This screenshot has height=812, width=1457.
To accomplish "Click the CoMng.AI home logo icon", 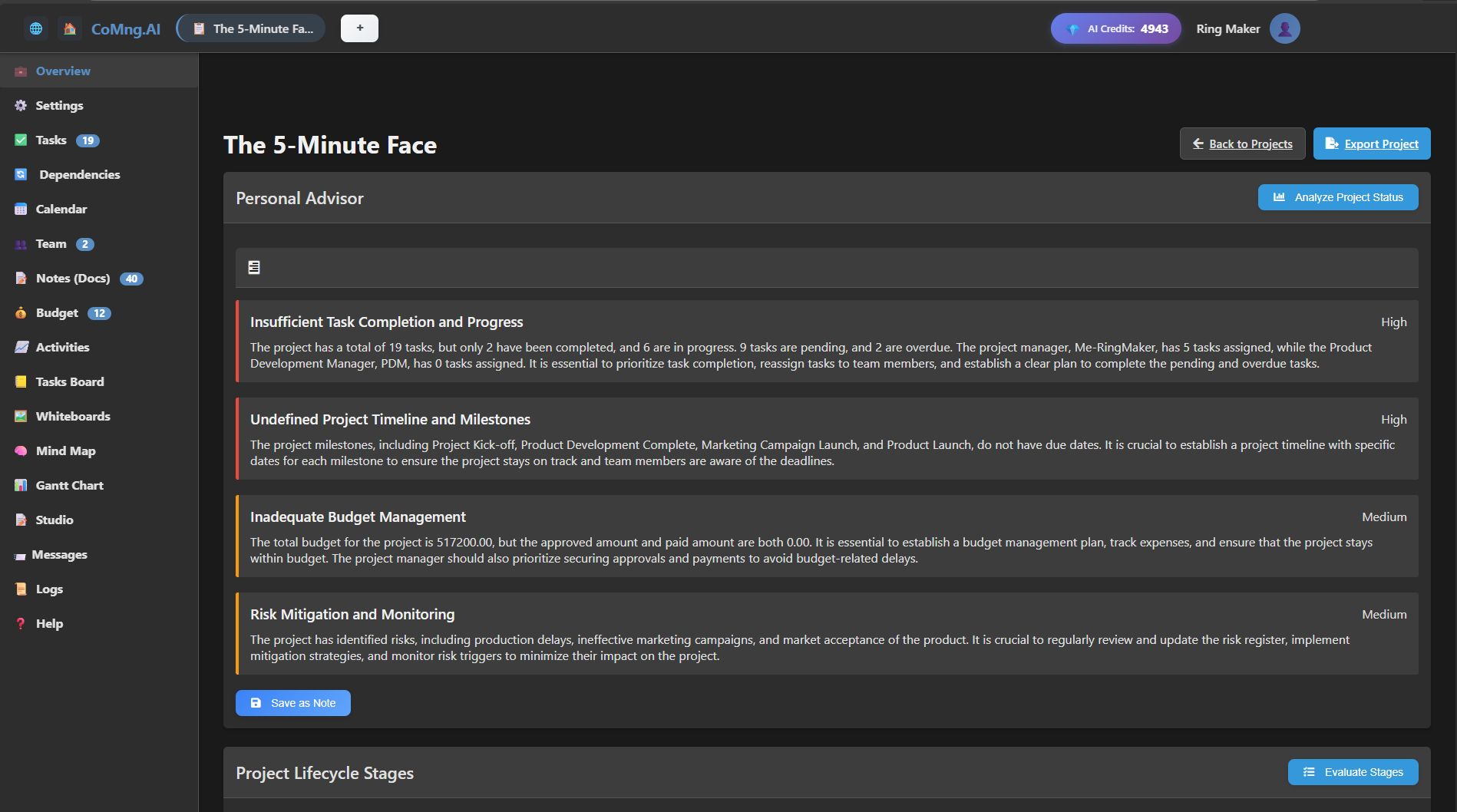I will click(x=70, y=28).
